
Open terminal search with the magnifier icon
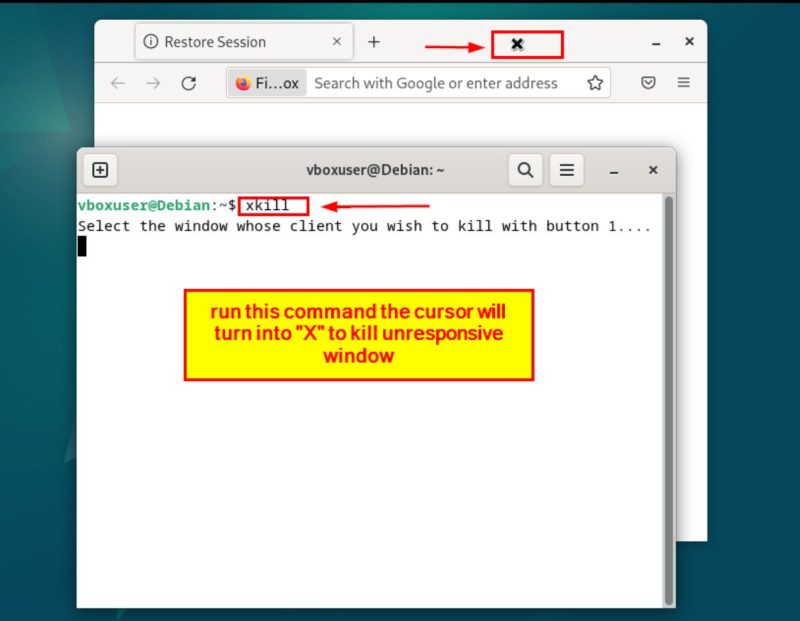[525, 170]
